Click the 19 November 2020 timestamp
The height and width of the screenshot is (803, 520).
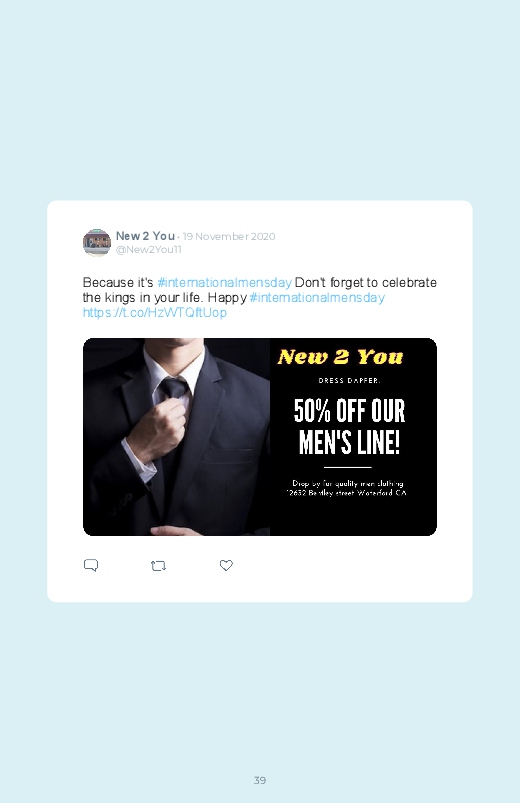[228, 236]
